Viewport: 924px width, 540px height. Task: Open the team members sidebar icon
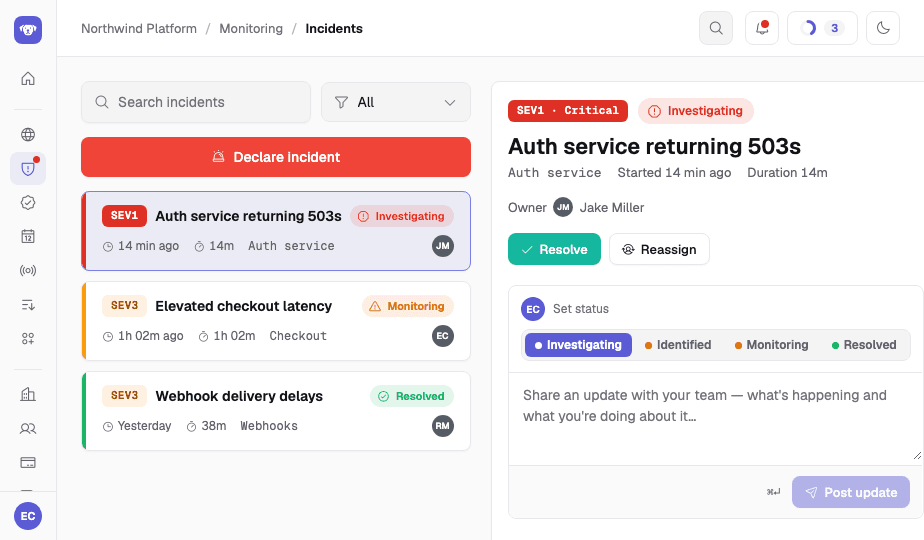pos(28,429)
